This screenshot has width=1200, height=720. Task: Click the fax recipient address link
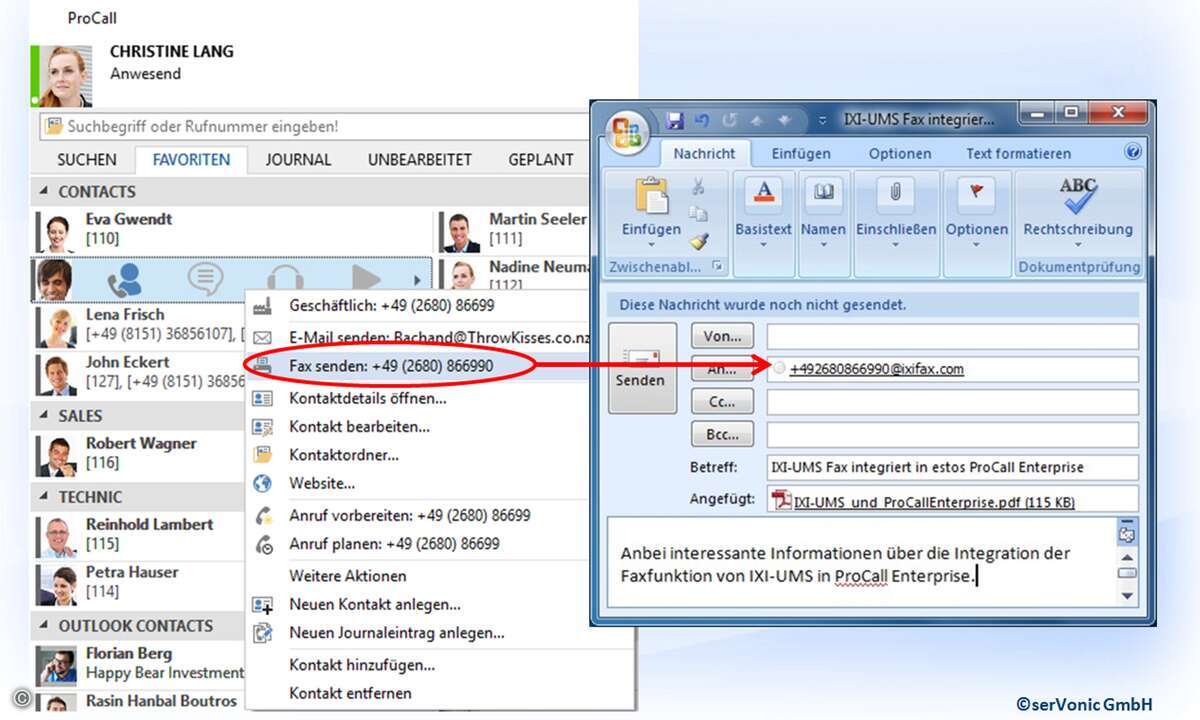point(876,369)
